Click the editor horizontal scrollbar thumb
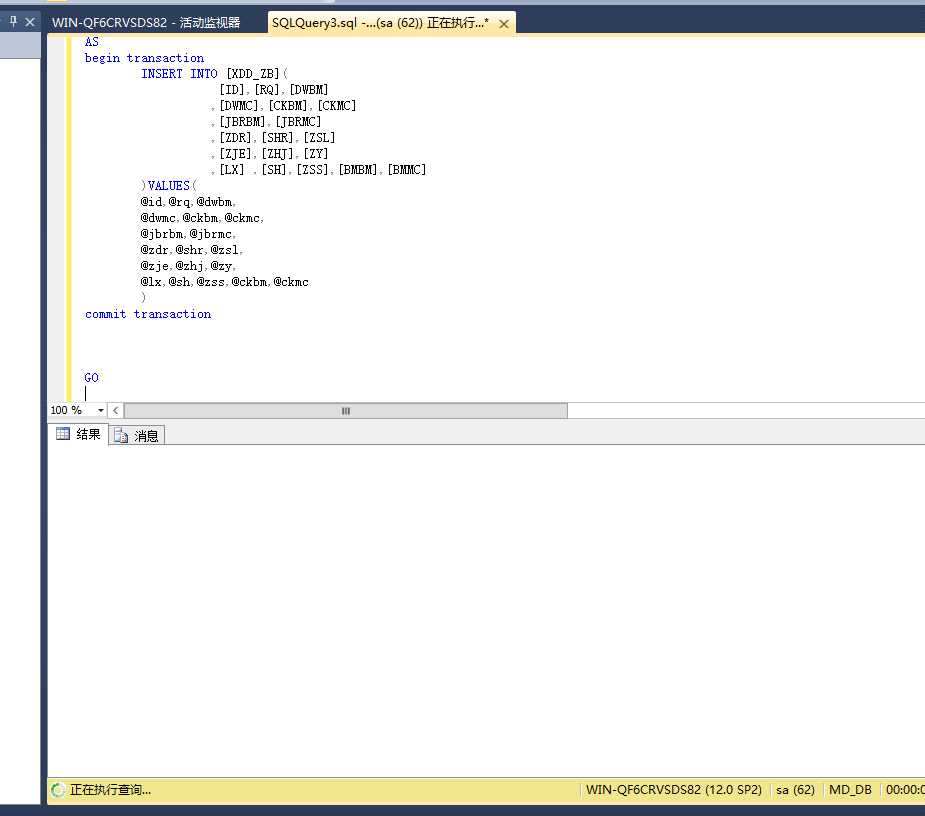Screen dimensions: 925x816 click(x=346, y=411)
